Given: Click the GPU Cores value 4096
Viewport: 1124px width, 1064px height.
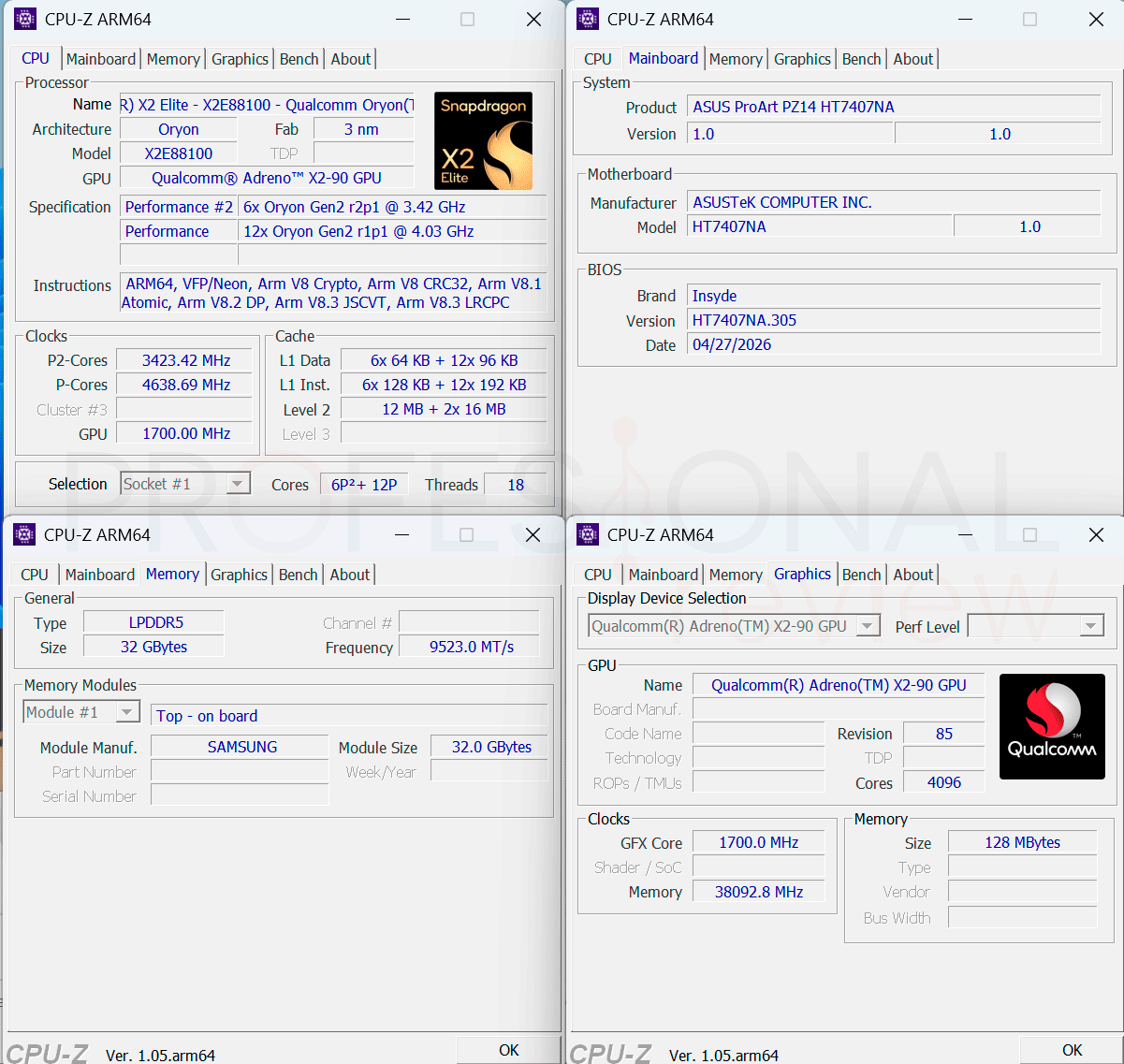Looking at the screenshot, I should click(943, 782).
